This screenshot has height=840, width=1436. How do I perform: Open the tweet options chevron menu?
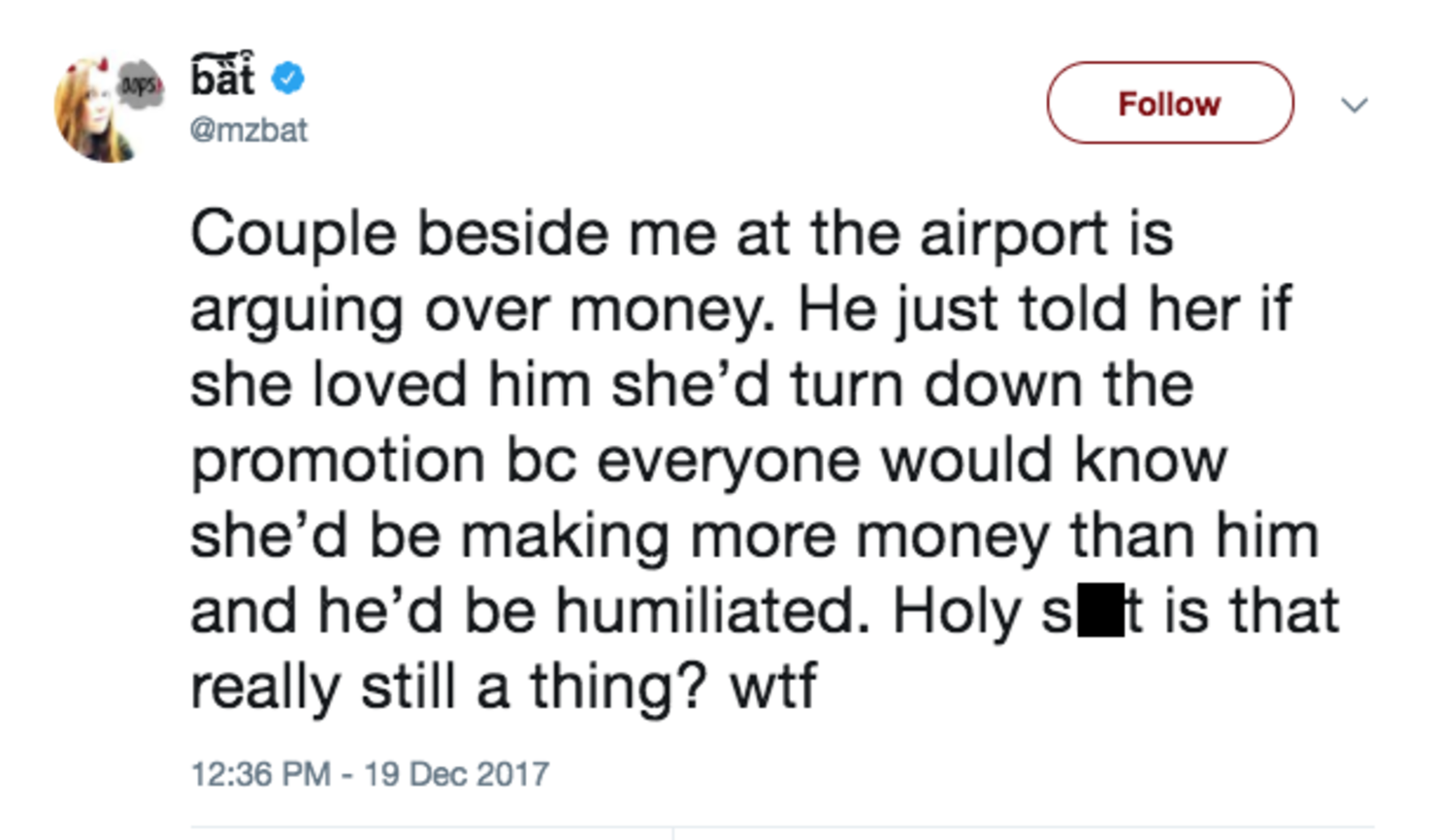[x=1354, y=104]
